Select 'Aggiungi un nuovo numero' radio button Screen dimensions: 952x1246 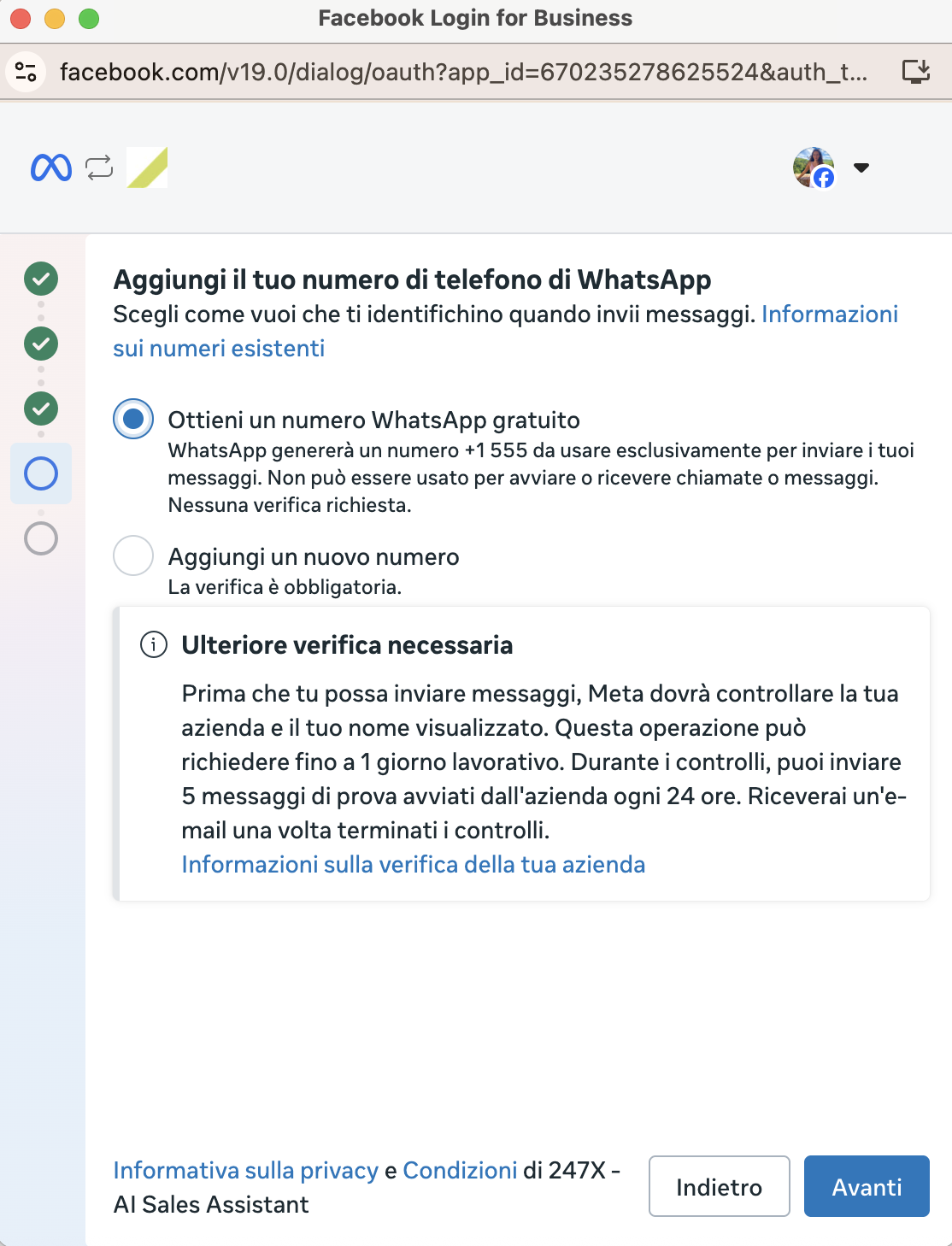(133, 555)
